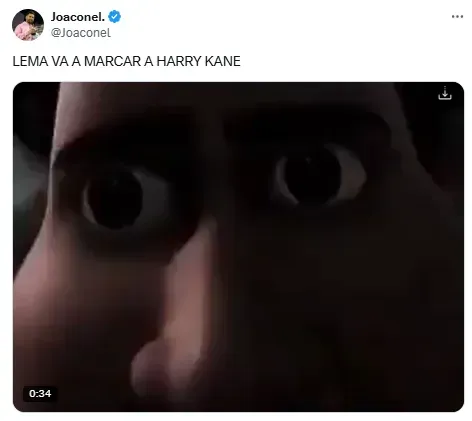Click the character's left eye in video

coord(115,200)
